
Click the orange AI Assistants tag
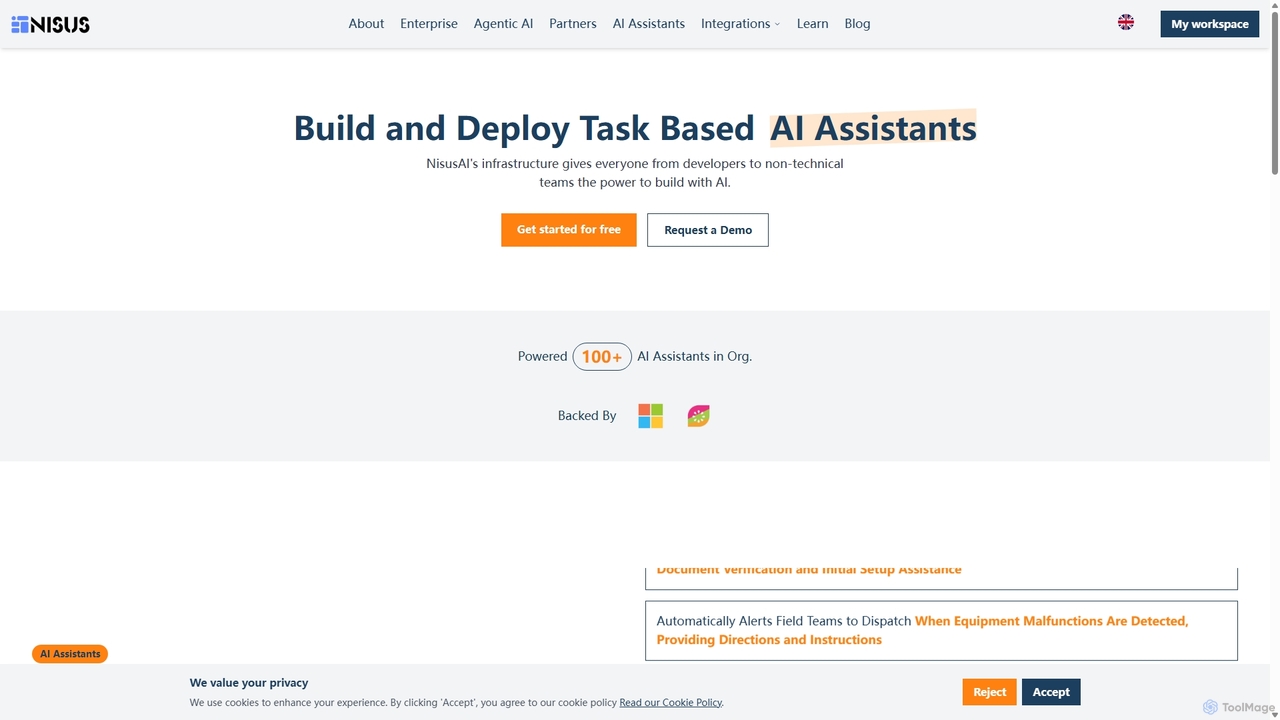(x=70, y=654)
